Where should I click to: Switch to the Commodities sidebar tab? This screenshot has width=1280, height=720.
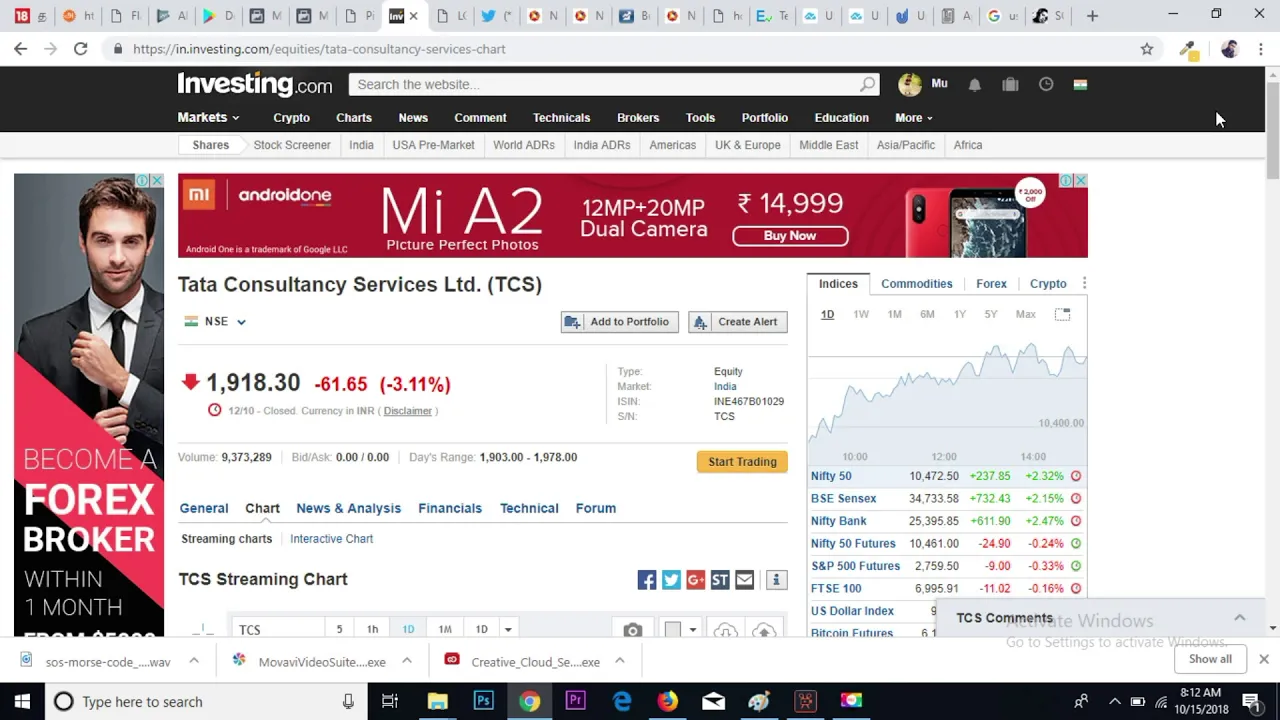(x=917, y=284)
